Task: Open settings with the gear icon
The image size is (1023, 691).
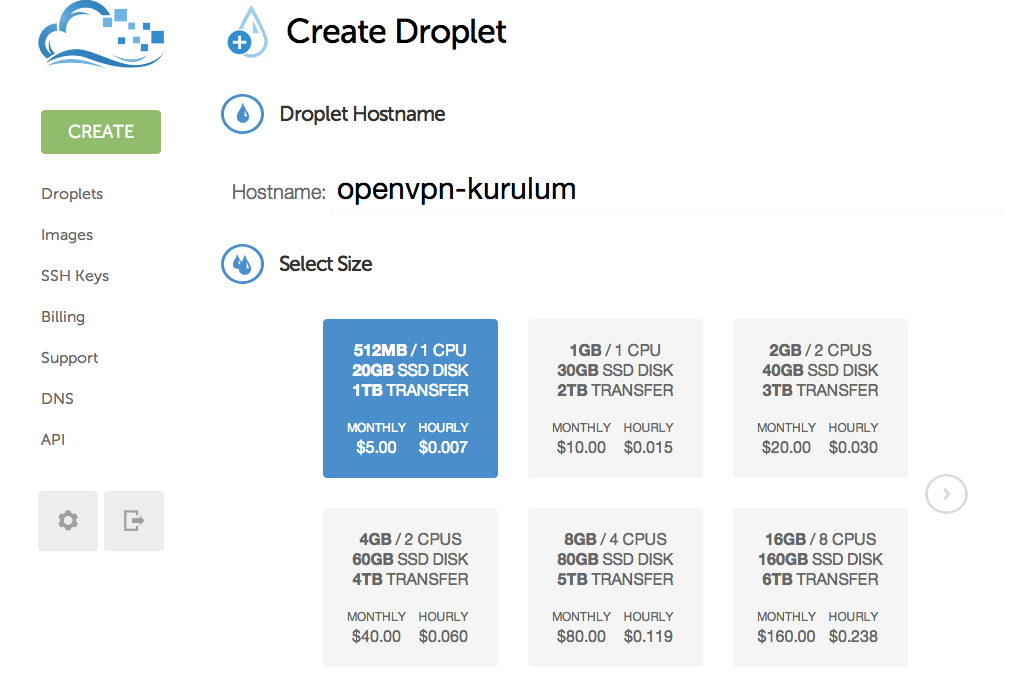Action: coord(68,521)
